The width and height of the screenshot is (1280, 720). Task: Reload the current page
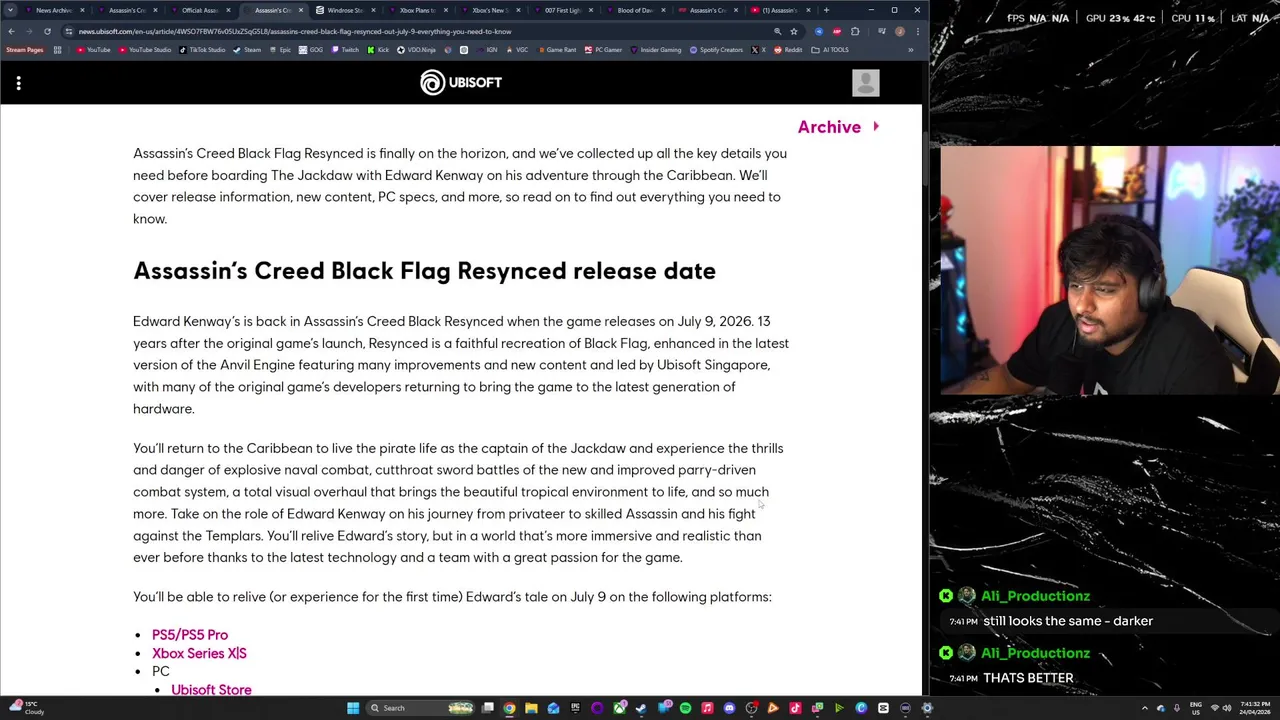47,31
